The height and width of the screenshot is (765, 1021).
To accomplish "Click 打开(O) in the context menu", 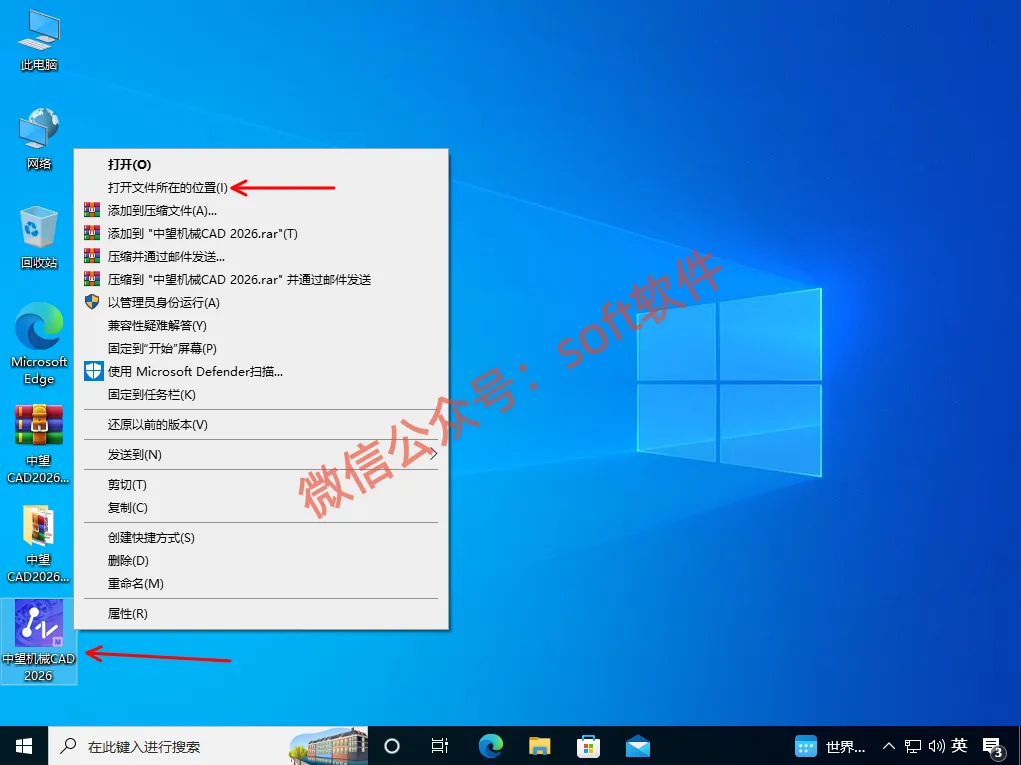I will click(x=260, y=165).
